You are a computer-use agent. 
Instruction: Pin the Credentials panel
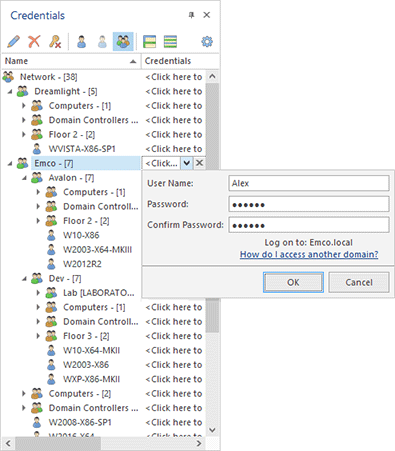click(x=191, y=15)
